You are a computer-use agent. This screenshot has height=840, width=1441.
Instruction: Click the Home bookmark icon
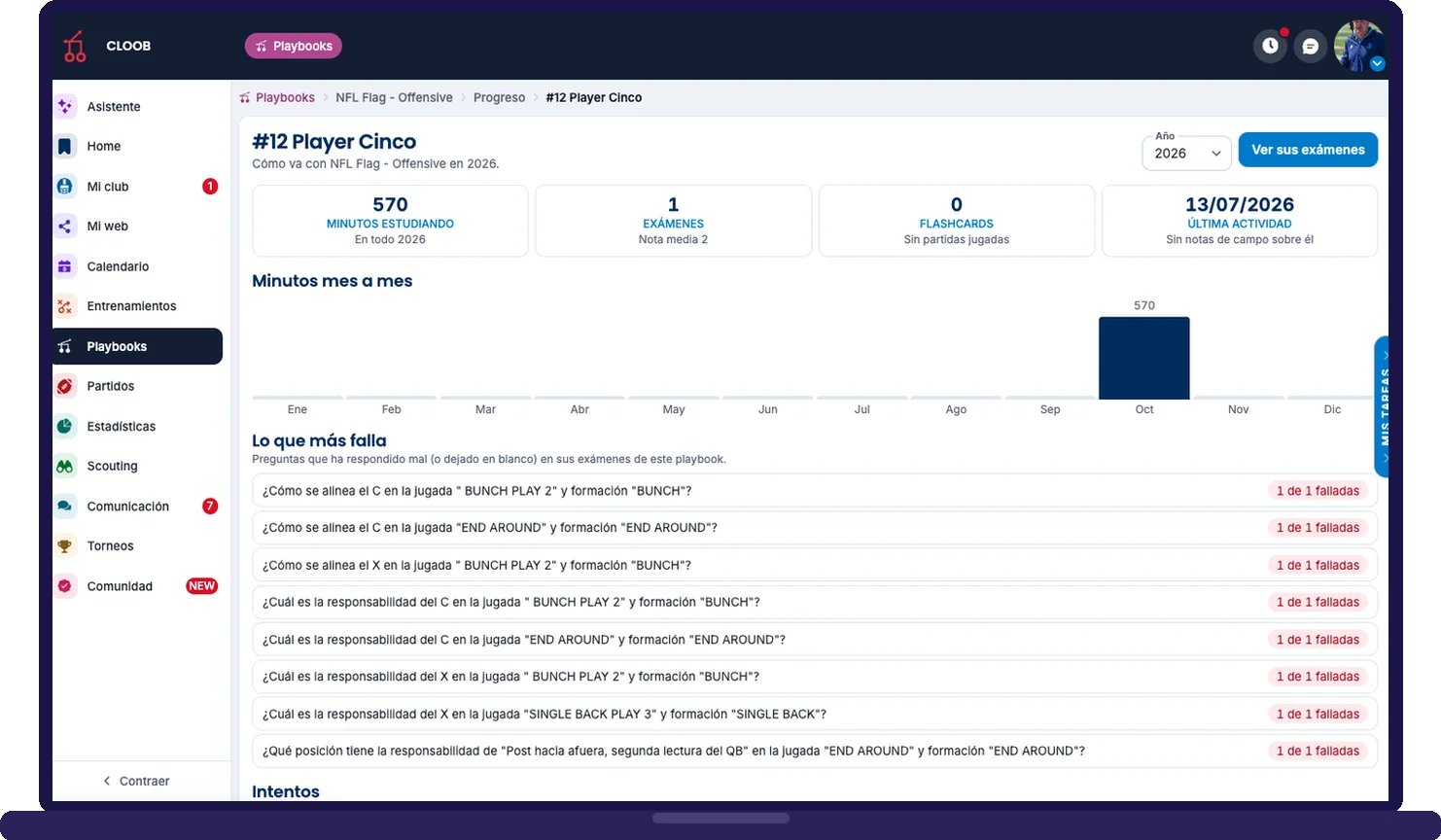(65, 146)
